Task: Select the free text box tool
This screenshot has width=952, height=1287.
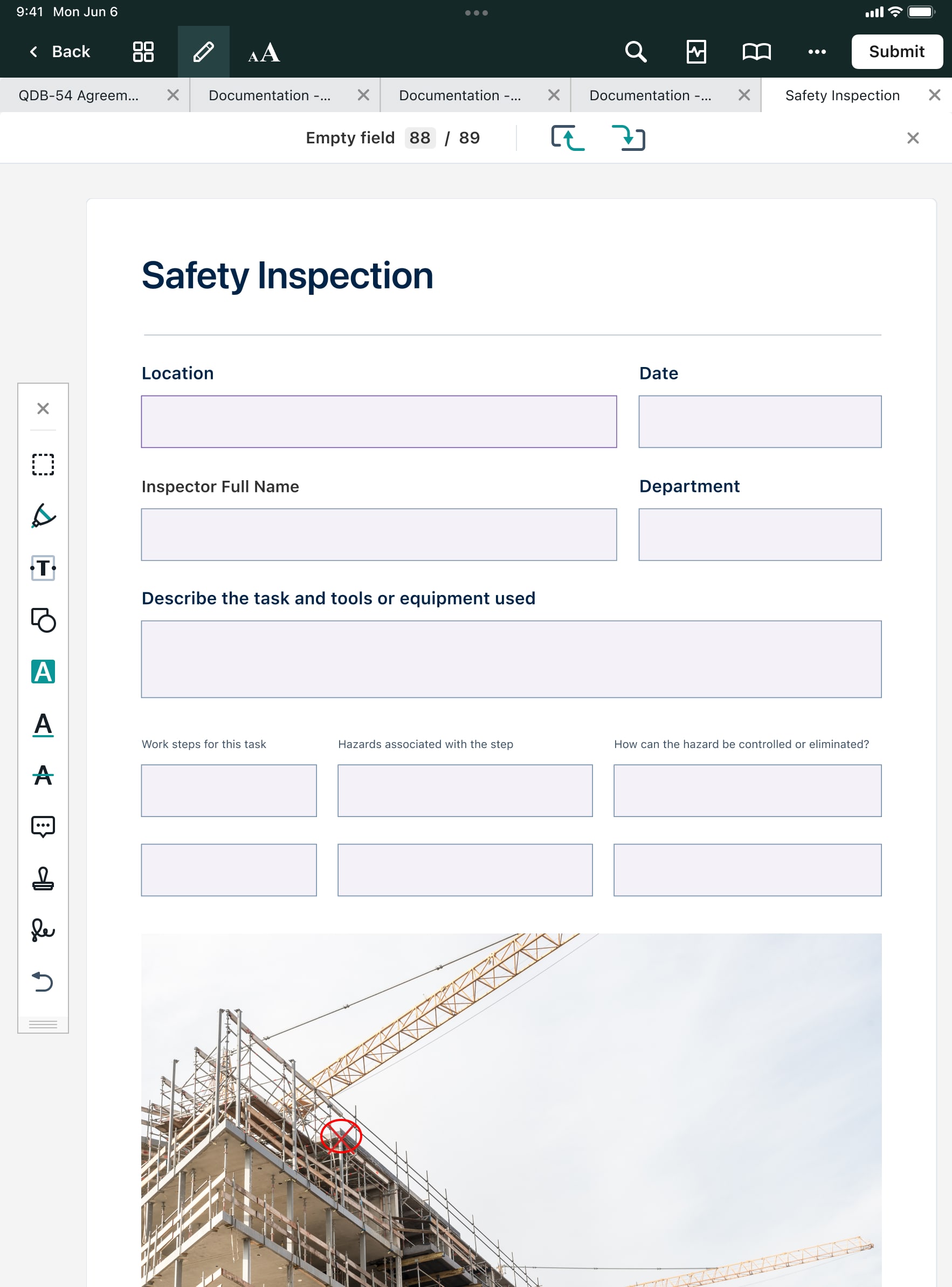Action: tap(43, 568)
